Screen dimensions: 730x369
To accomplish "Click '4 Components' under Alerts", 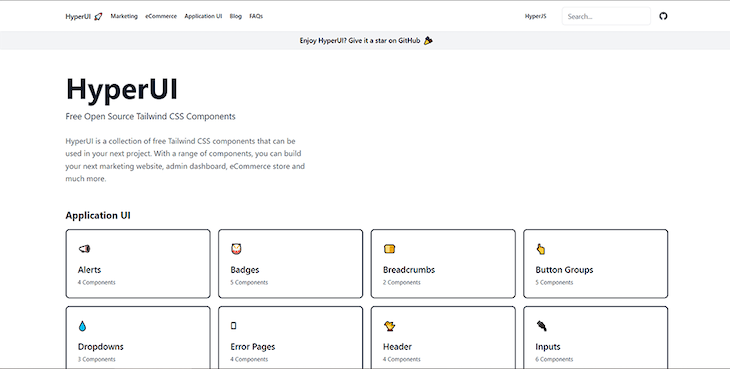I will pyautogui.click(x=96, y=282).
